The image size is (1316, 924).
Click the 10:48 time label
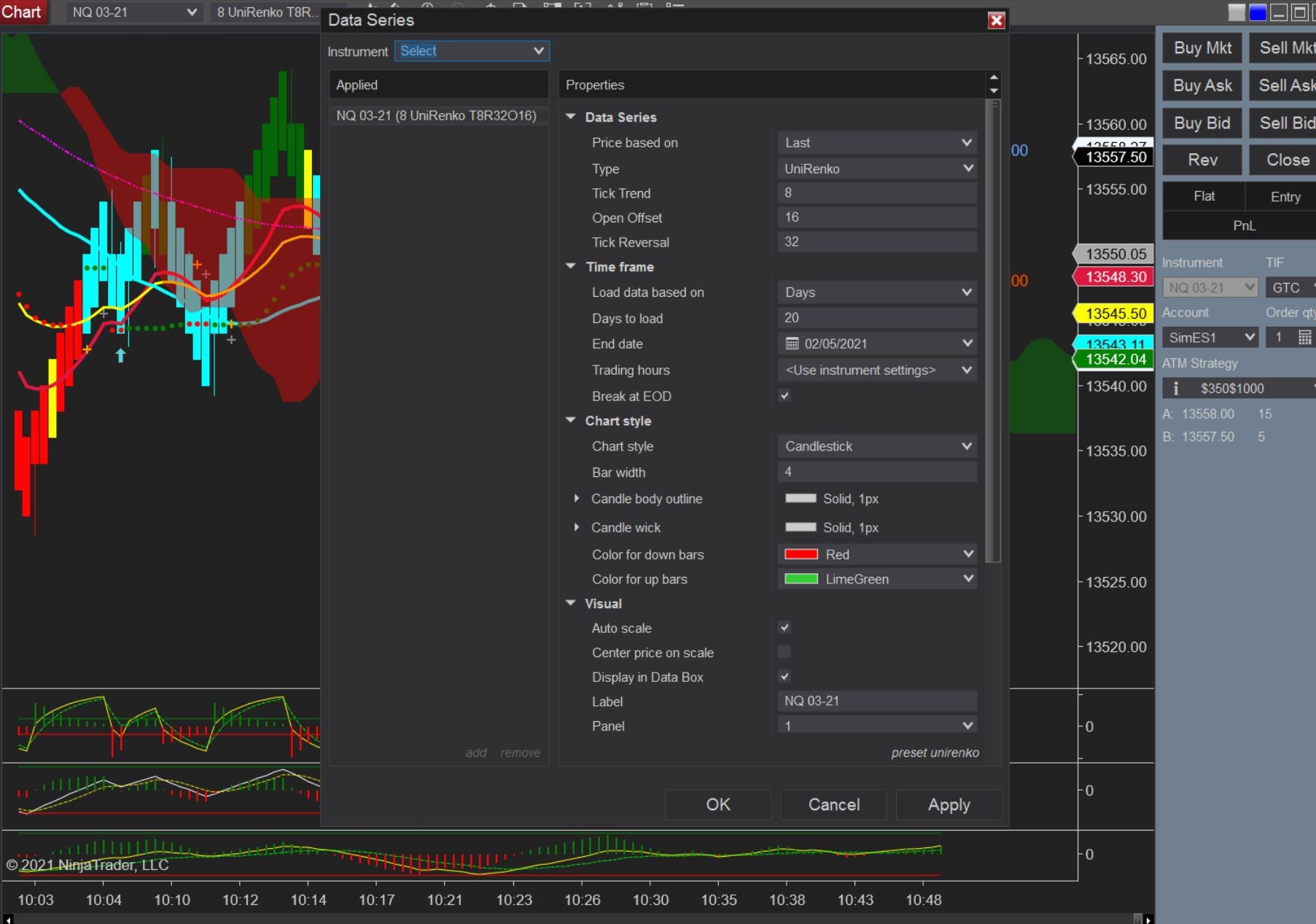pos(924,900)
